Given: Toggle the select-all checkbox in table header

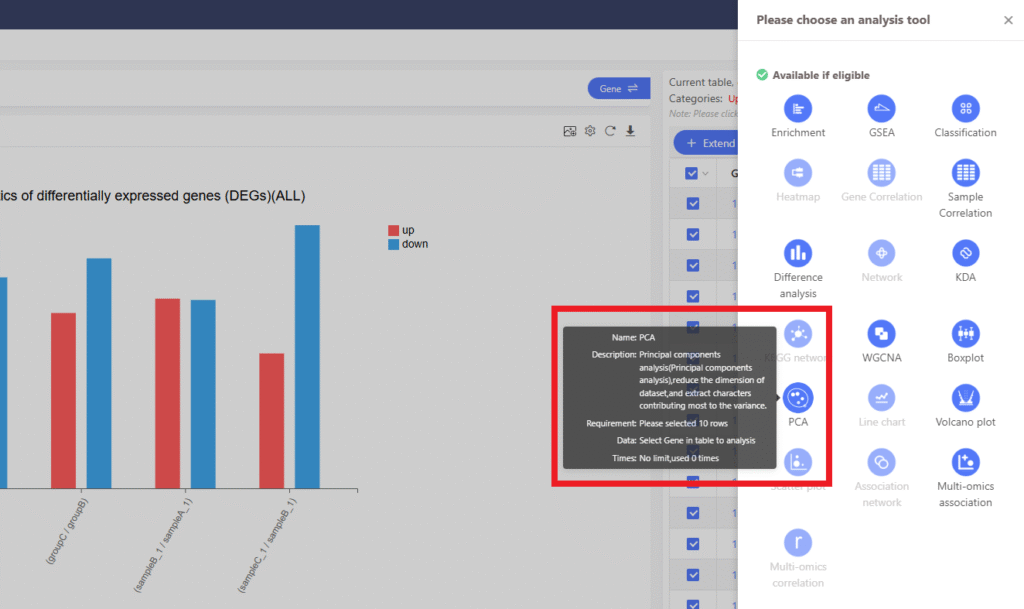Looking at the screenshot, I should [x=692, y=173].
